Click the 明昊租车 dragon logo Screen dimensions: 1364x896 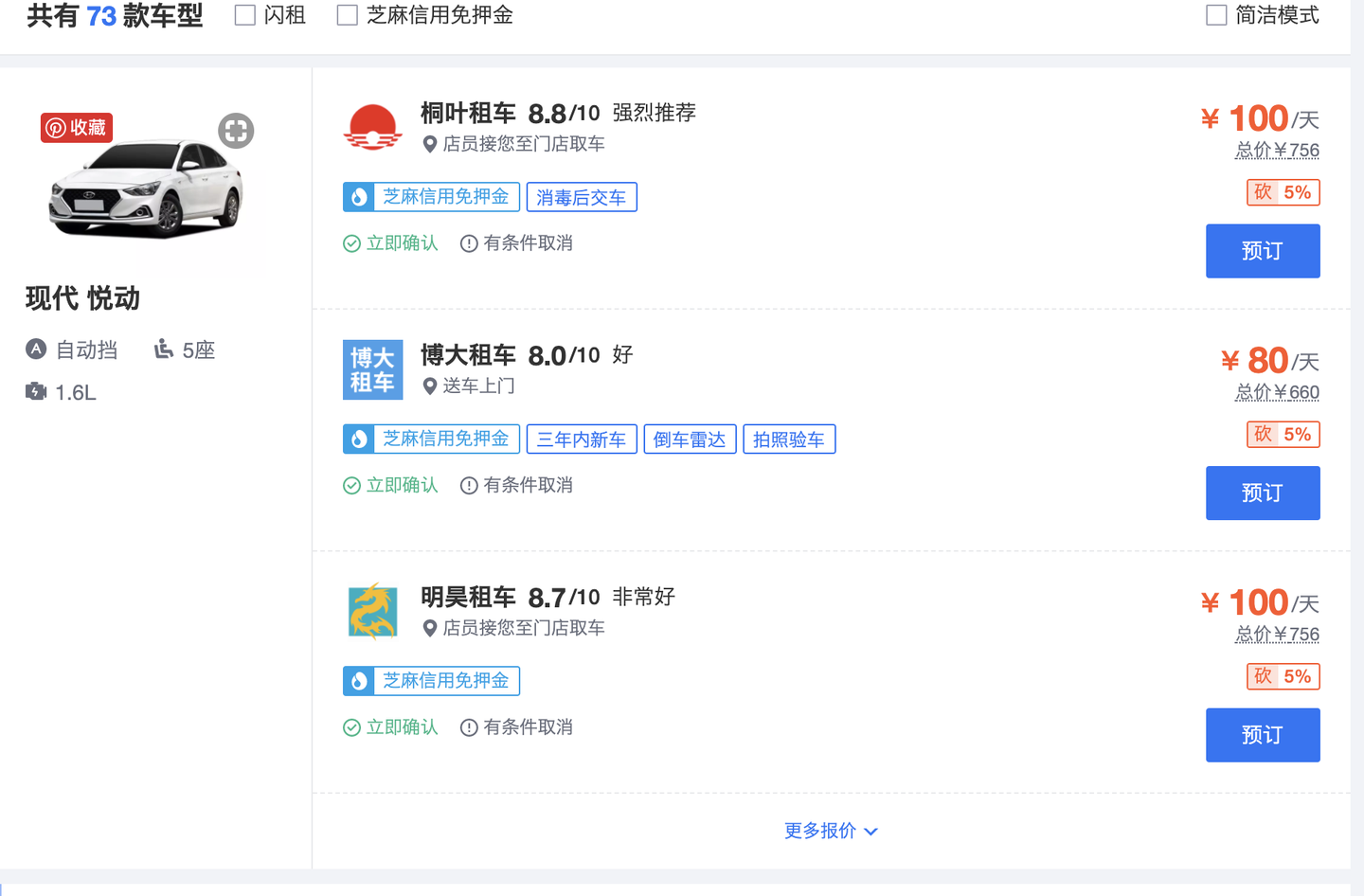coord(372,611)
